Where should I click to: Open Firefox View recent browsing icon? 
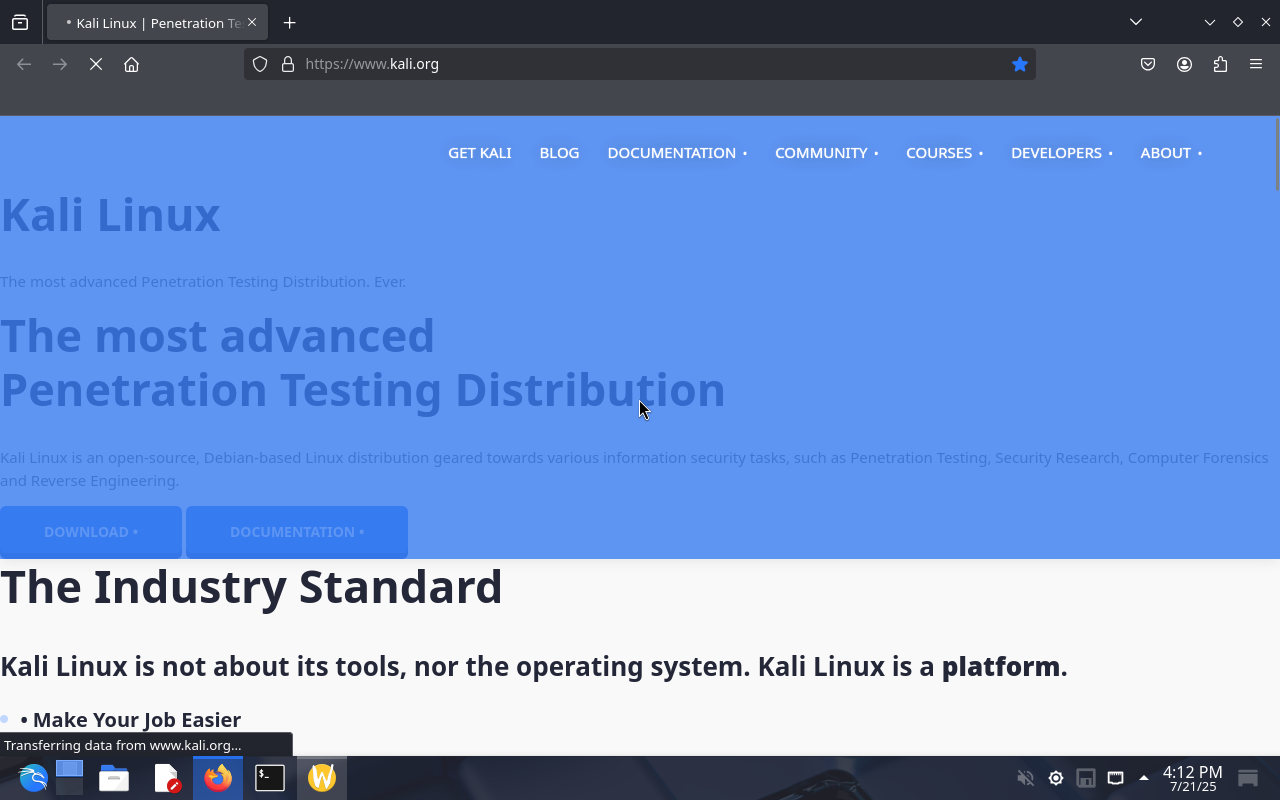[x=20, y=22]
